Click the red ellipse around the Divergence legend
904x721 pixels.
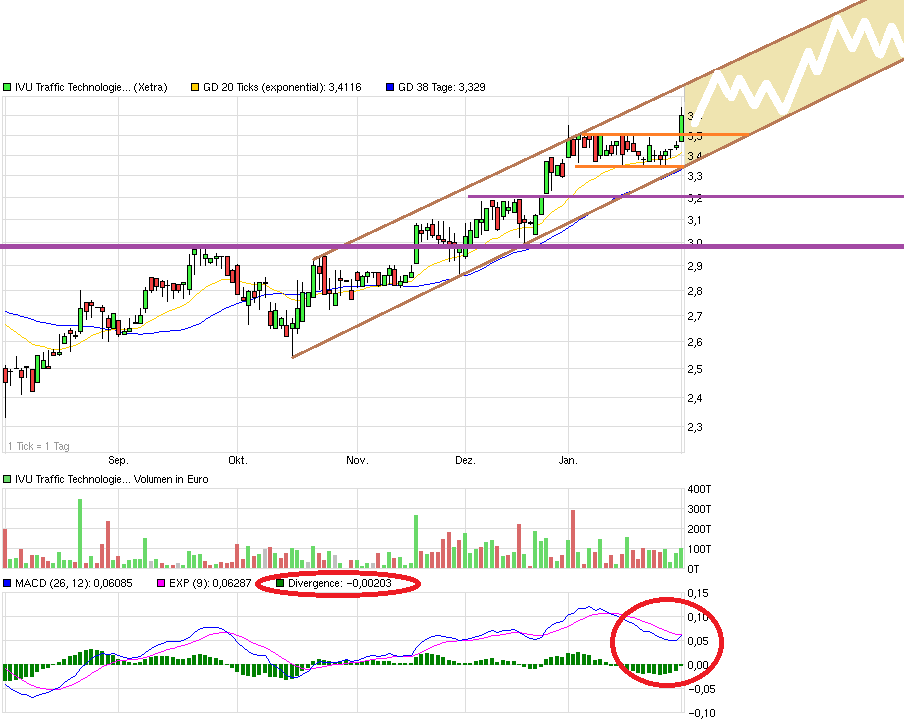[340, 583]
